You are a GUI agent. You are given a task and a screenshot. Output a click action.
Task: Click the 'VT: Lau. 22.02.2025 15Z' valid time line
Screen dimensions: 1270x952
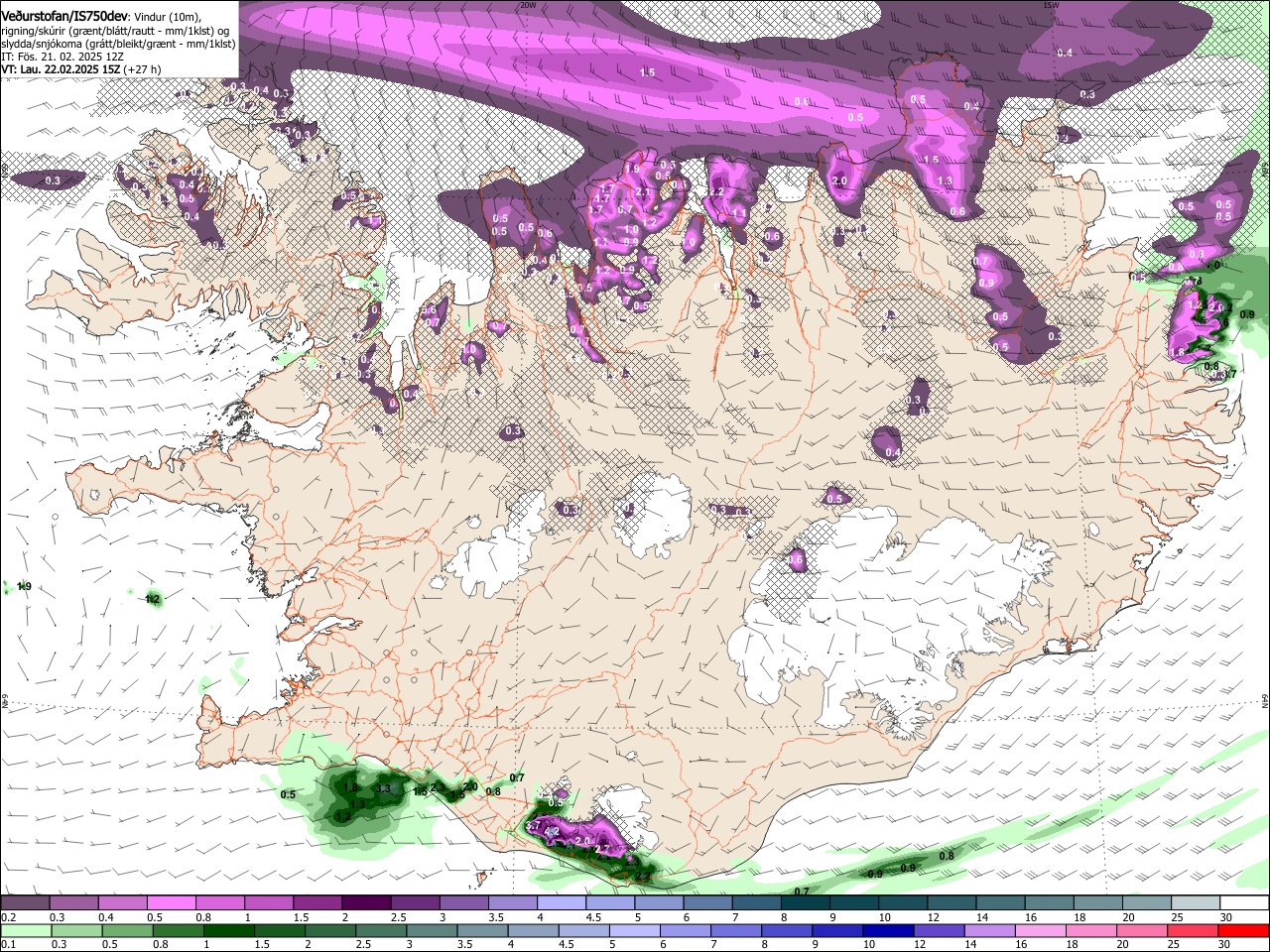80,69
